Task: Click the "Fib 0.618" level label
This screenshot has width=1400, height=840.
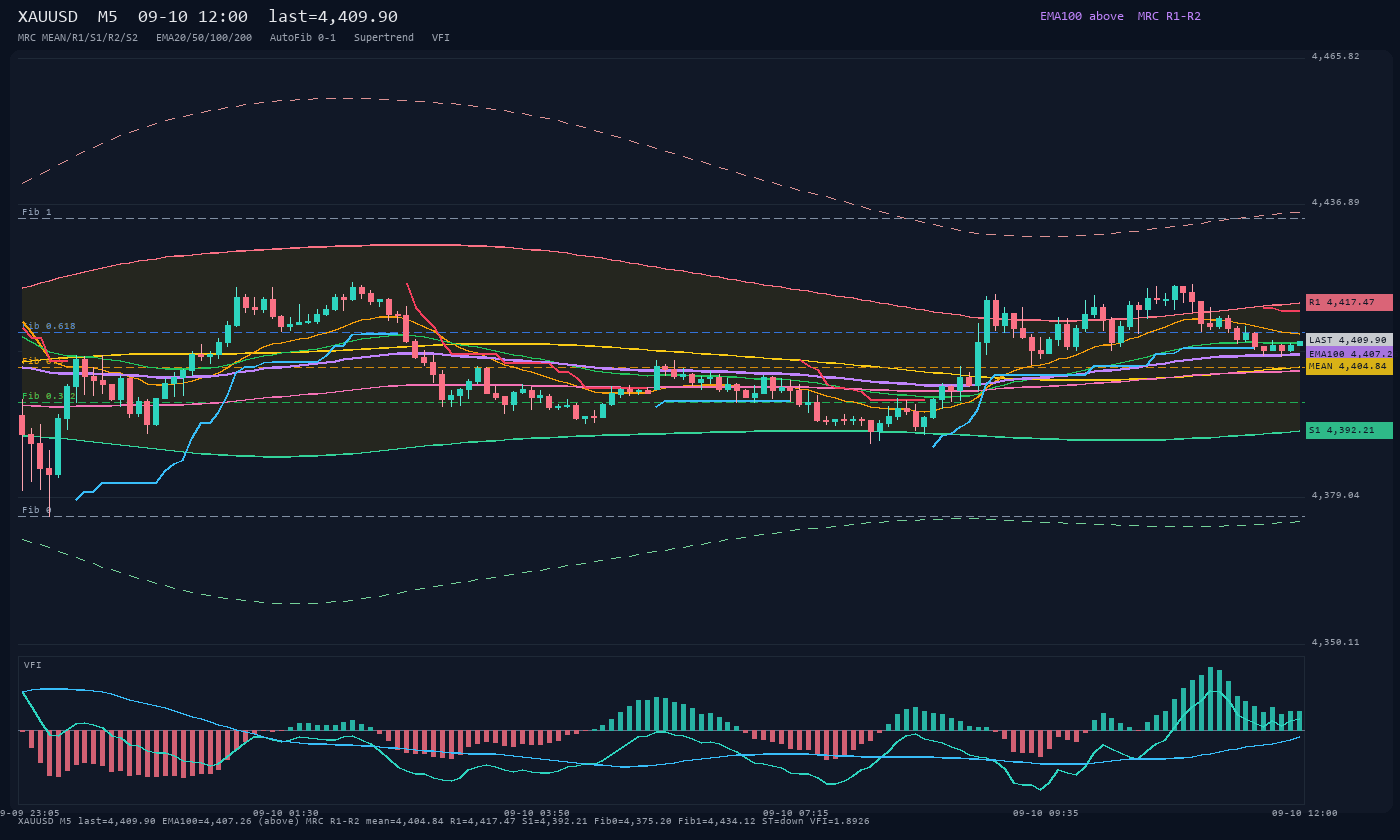Action: pos(49,326)
